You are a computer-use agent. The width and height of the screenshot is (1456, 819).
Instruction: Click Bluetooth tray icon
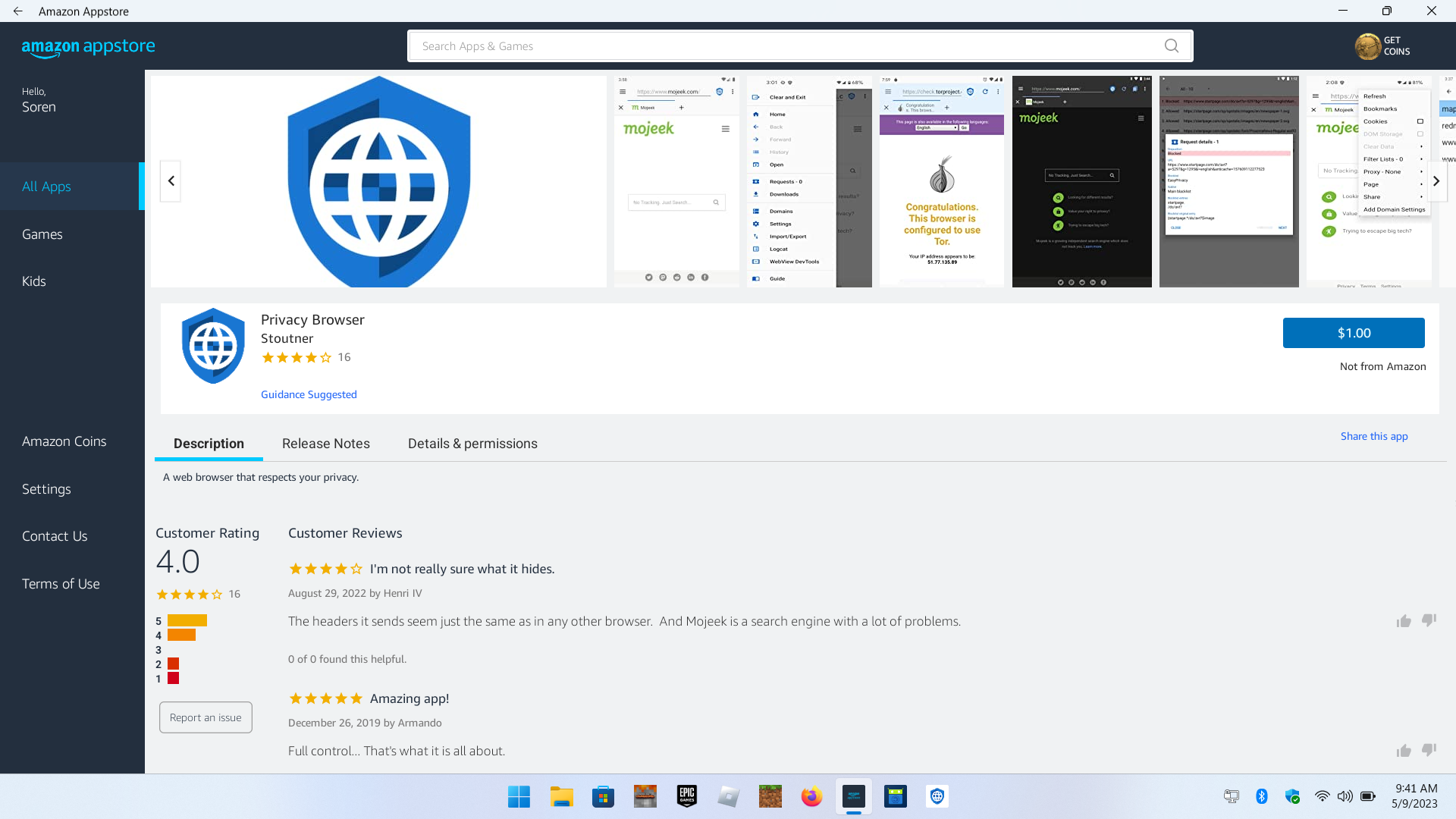click(x=1262, y=796)
